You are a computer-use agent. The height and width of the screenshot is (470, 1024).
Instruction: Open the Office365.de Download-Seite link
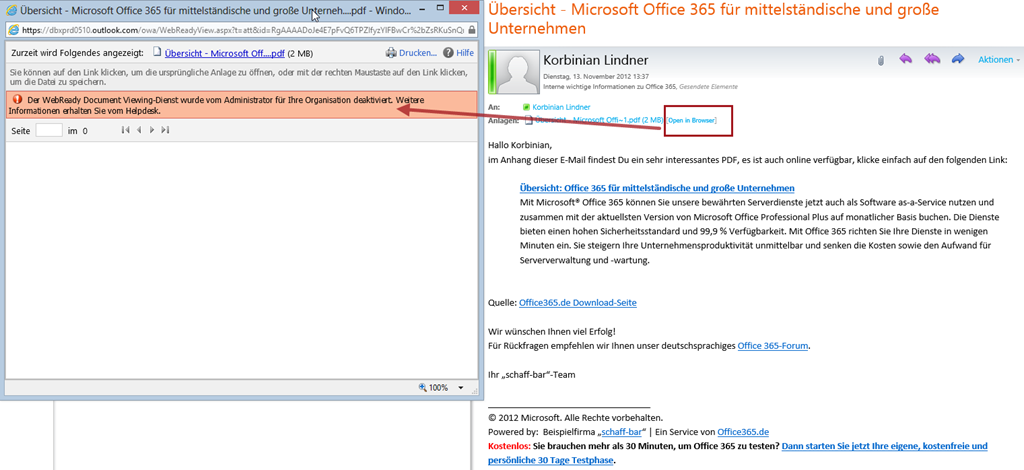coord(578,303)
